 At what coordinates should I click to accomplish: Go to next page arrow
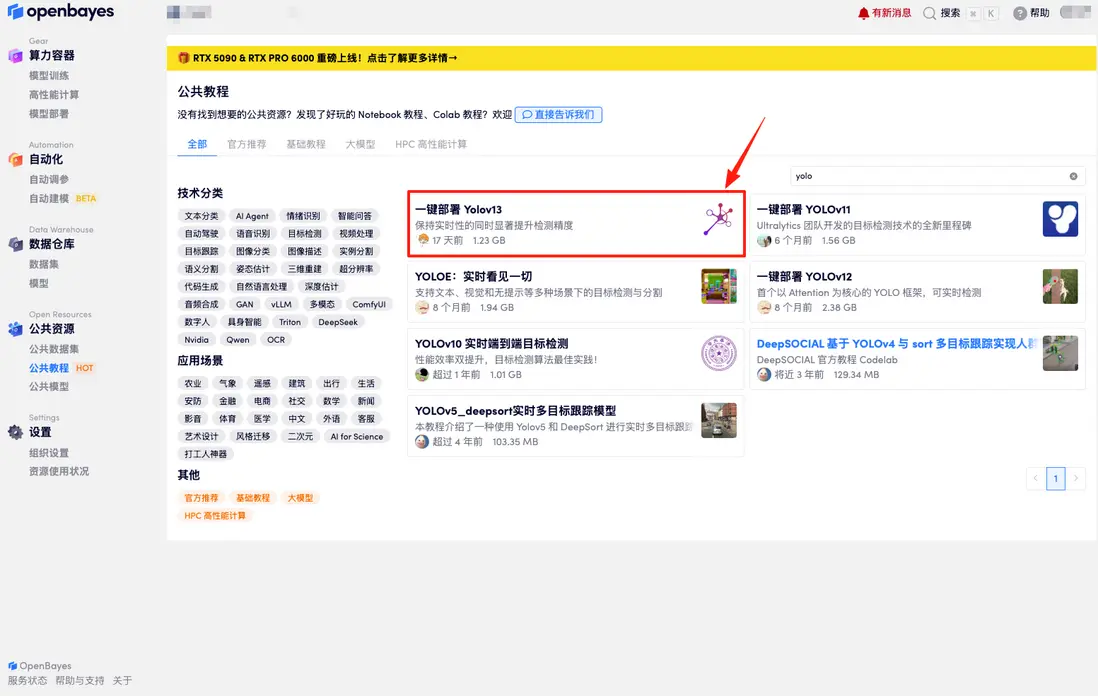tap(1076, 479)
